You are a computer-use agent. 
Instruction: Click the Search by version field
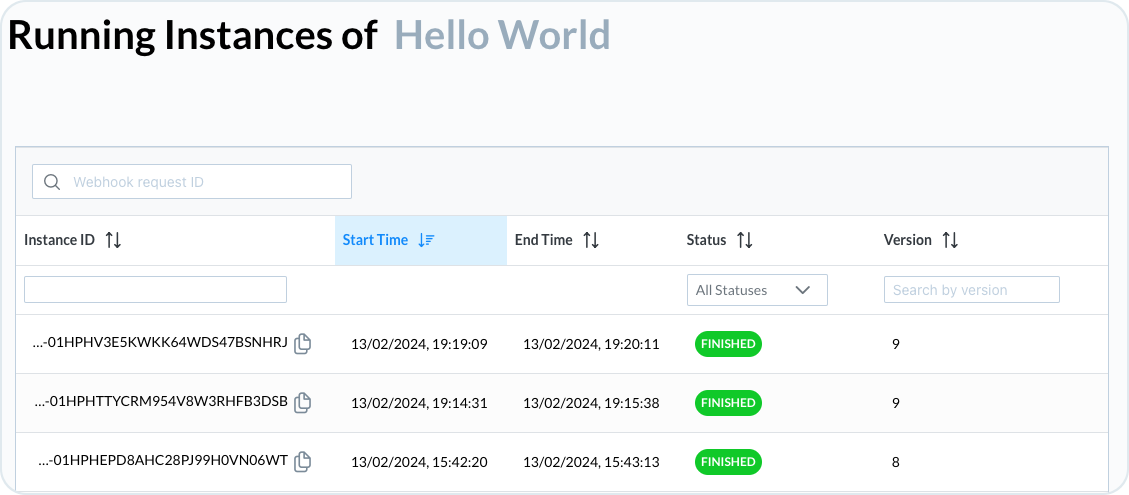pos(971,290)
